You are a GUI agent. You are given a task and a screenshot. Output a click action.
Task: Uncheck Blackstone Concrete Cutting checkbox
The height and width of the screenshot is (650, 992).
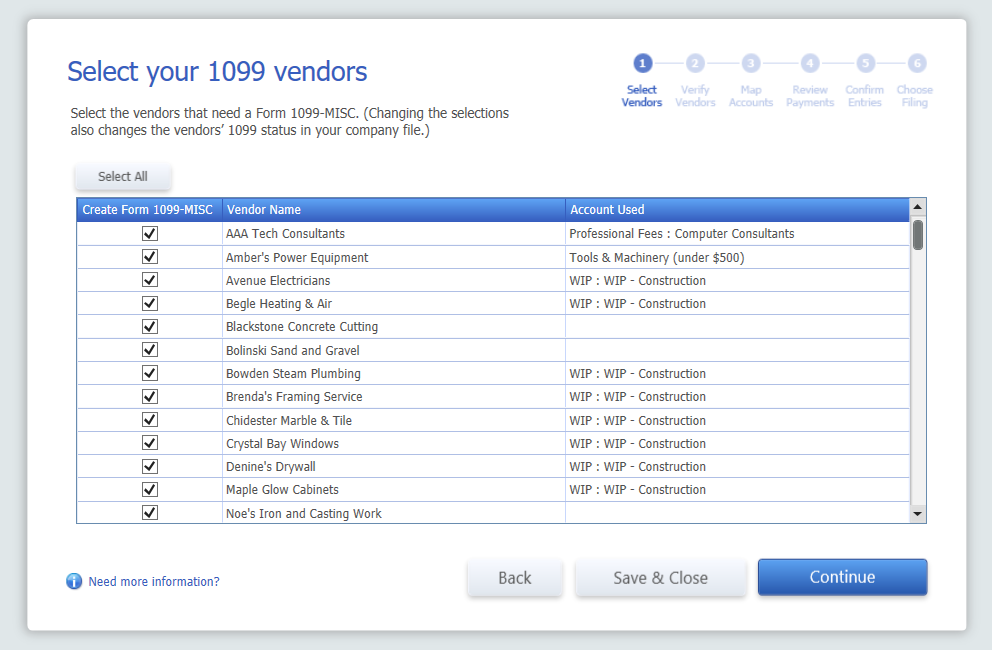tap(150, 327)
